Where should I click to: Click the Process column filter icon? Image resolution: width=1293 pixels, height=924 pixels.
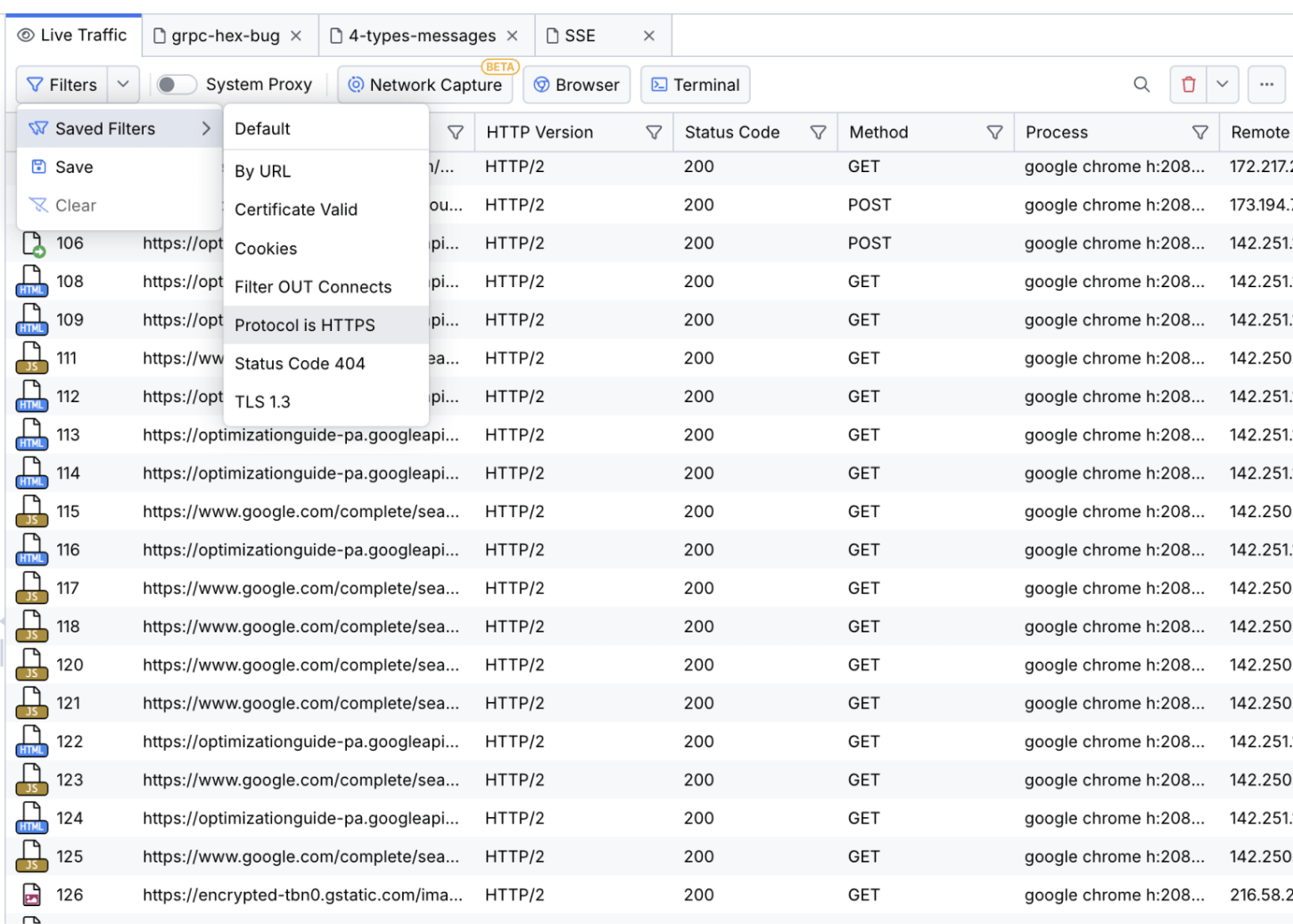(1199, 132)
